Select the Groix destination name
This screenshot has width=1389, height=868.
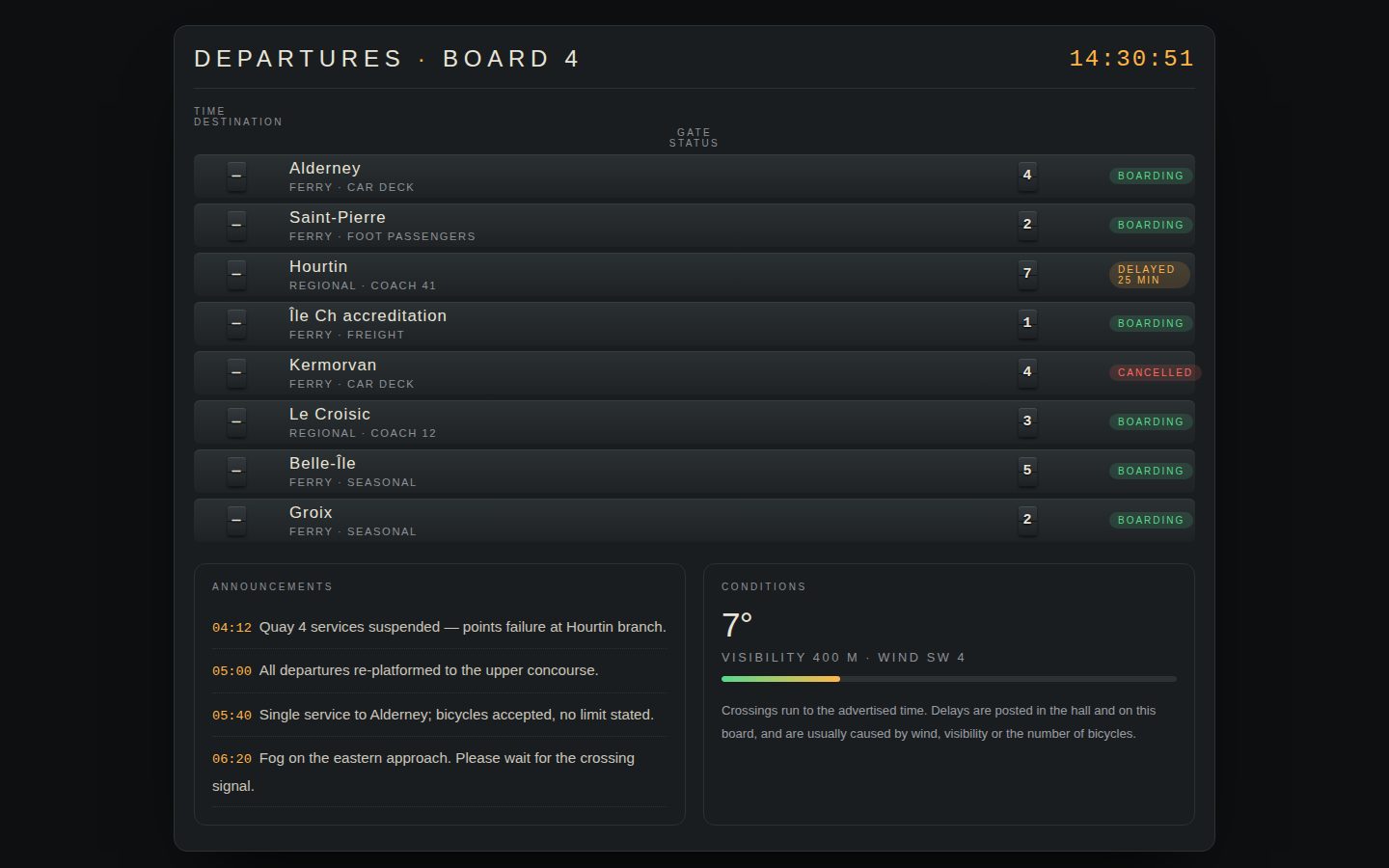[311, 512]
